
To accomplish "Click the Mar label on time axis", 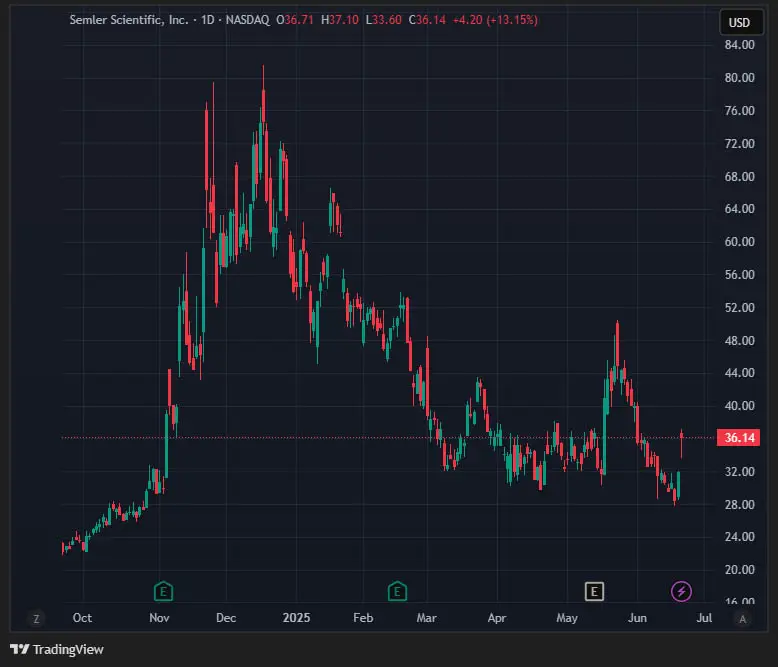I will click(426, 618).
